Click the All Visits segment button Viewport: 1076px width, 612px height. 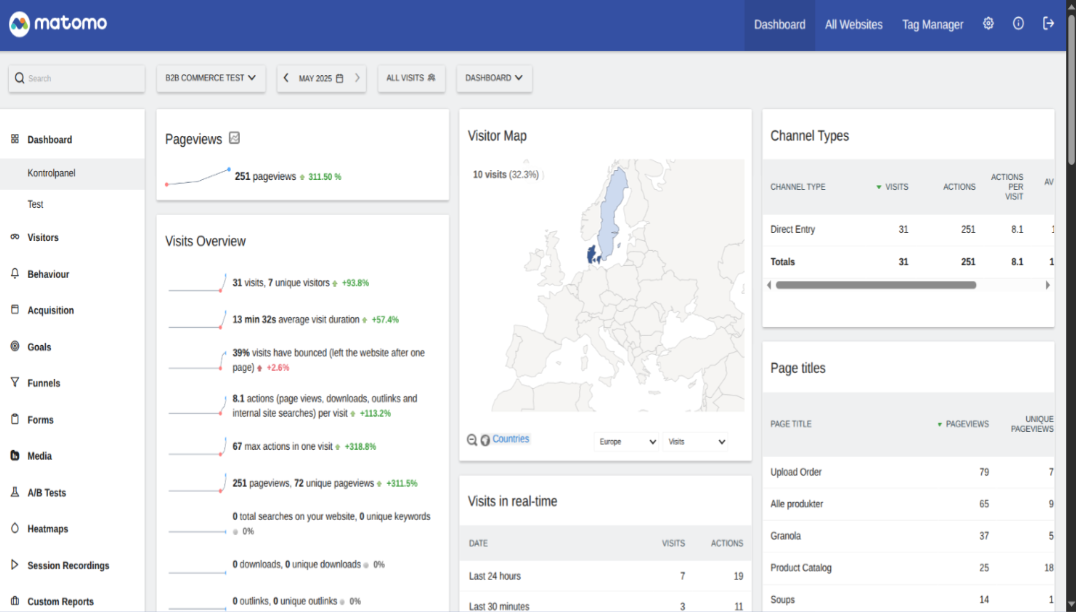tap(411, 78)
